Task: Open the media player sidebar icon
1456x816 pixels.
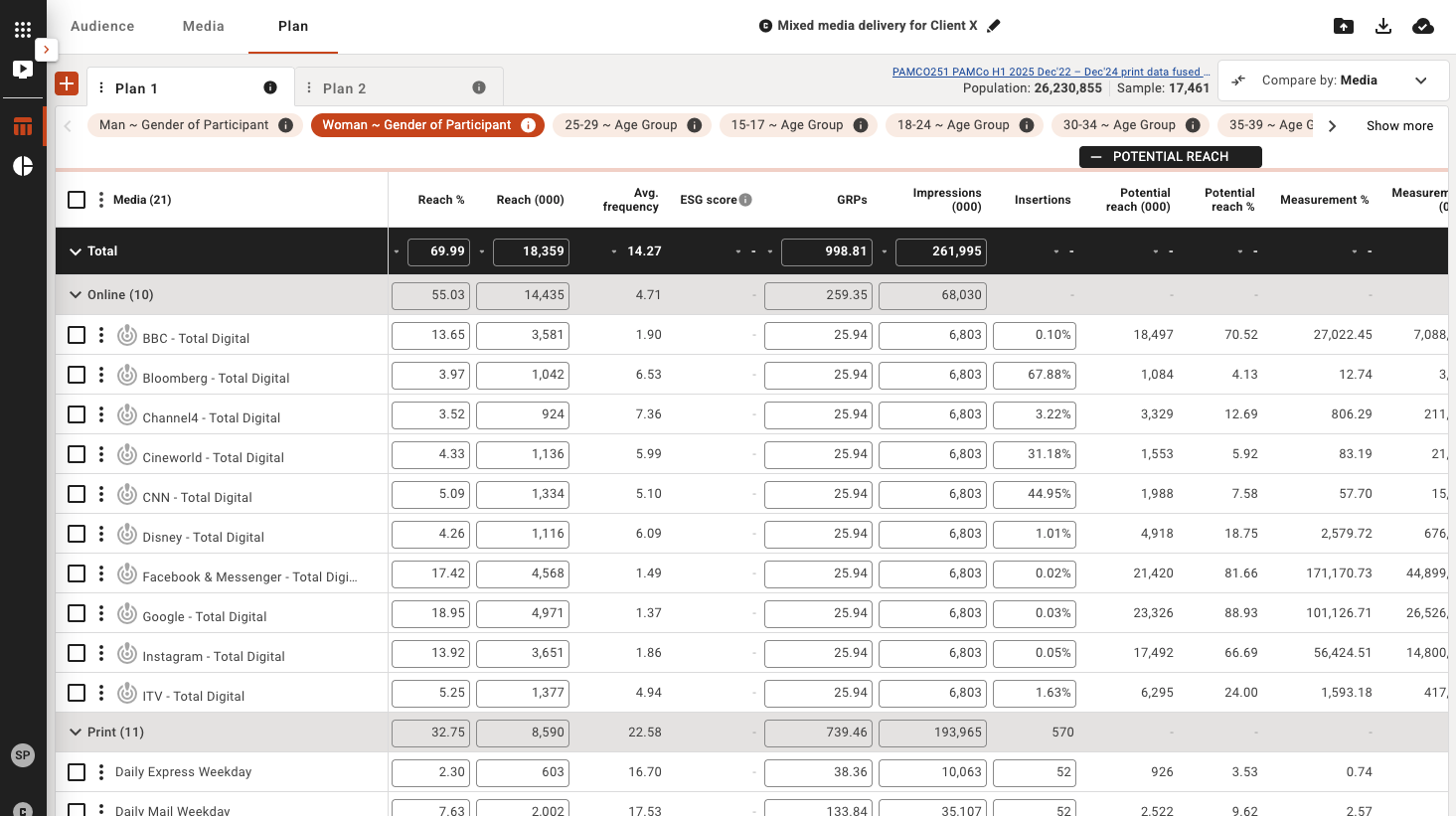Action: click(23, 70)
